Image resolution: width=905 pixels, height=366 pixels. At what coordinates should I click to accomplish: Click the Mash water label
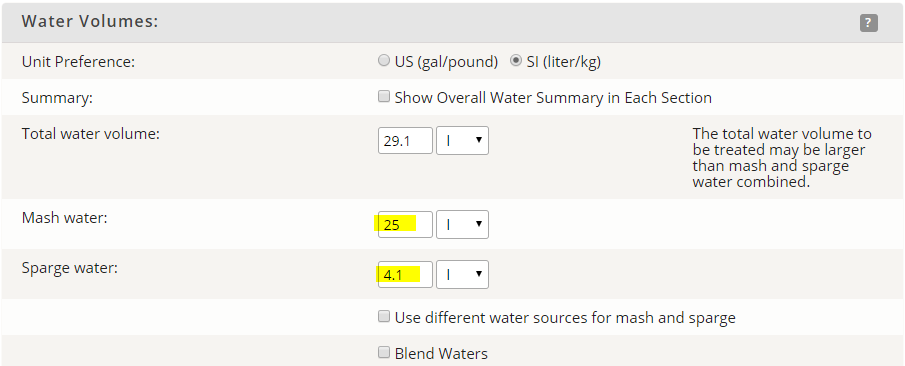pyautogui.click(x=65, y=218)
